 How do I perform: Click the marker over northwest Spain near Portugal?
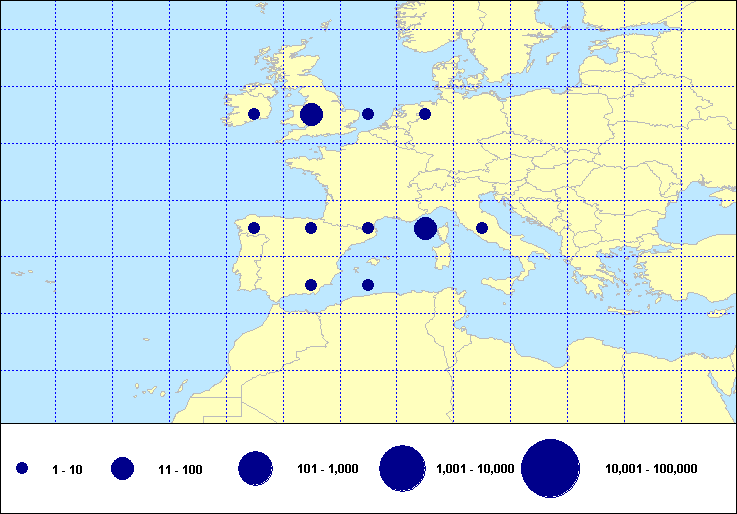254,228
